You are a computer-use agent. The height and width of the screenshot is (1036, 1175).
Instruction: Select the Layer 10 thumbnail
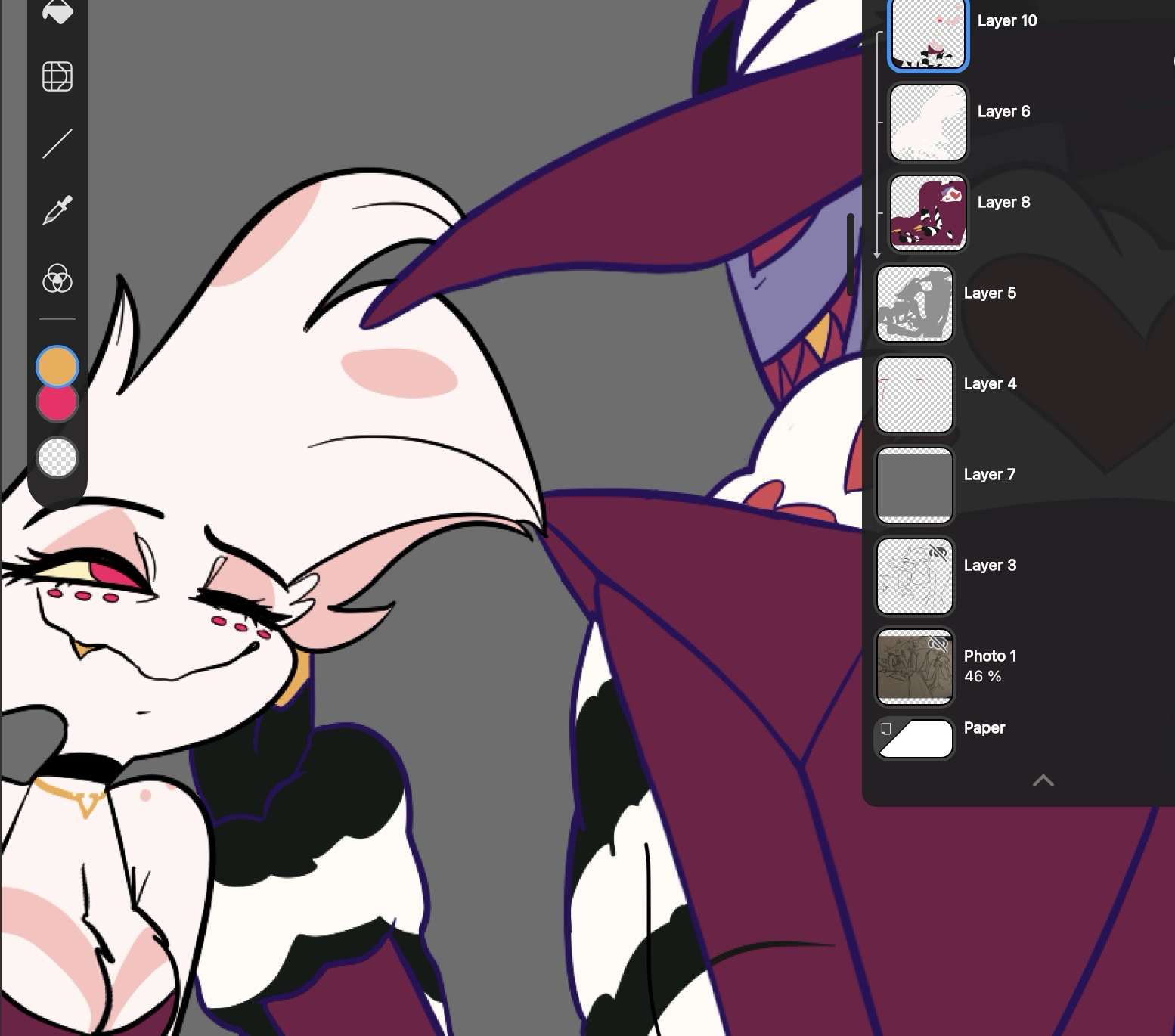[928, 33]
